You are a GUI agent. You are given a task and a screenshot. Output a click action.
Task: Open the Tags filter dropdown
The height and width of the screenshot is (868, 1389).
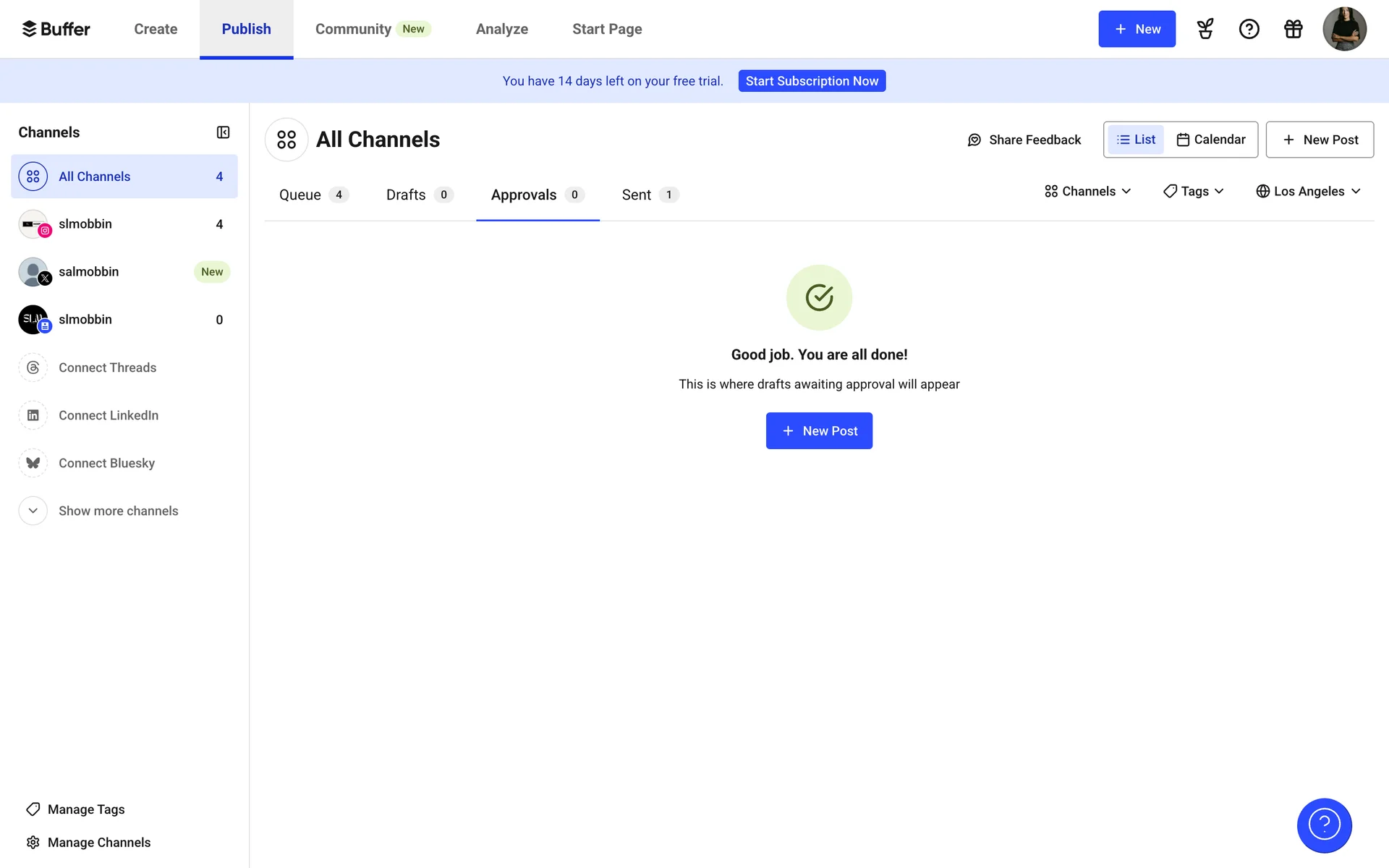tap(1194, 191)
